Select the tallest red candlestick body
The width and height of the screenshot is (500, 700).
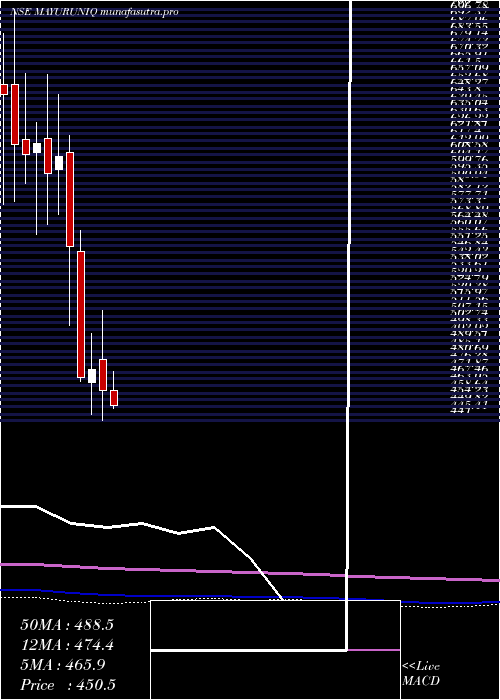(81, 315)
